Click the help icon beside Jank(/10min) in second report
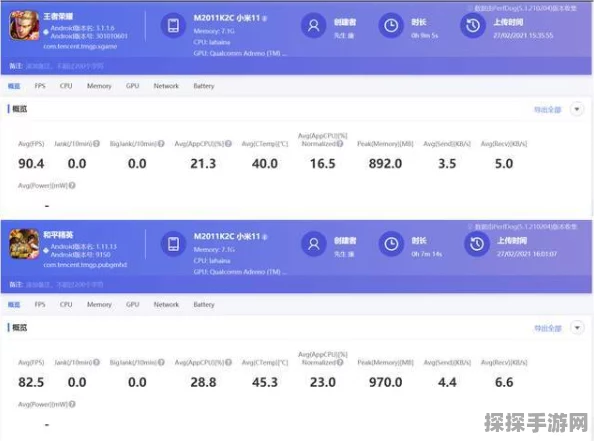594x441 pixels. [97, 362]
